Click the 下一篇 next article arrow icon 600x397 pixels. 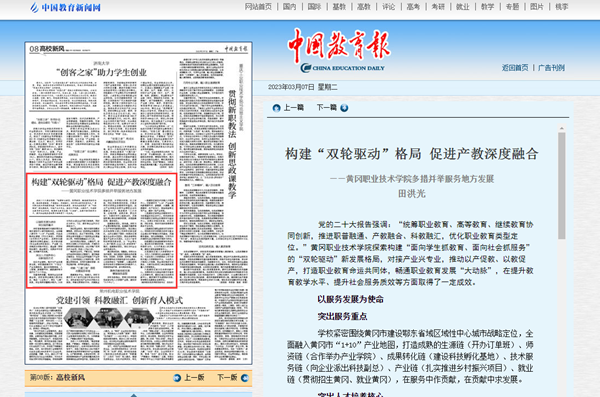tap(344, 108)
